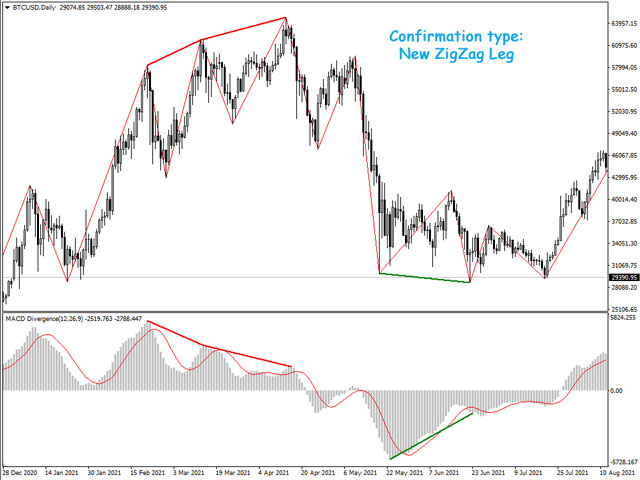Select the green divergence line on MACD histogram
Image resolution: width=640 pixels, height=480 pixels.
click(431, 436)
